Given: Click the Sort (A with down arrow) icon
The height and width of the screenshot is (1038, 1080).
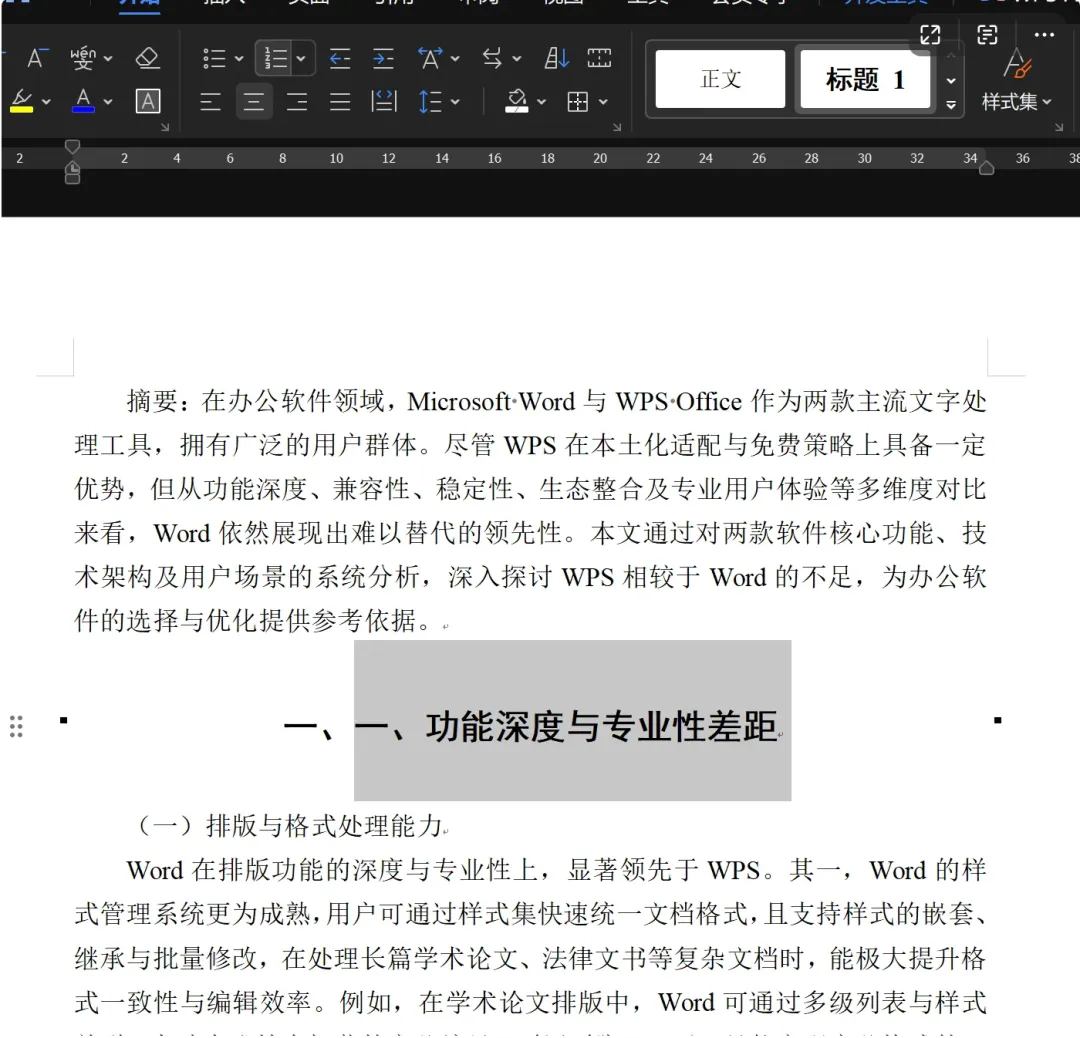Looking at the screenshot, I should pyautogui.click(x=557, y=59).
